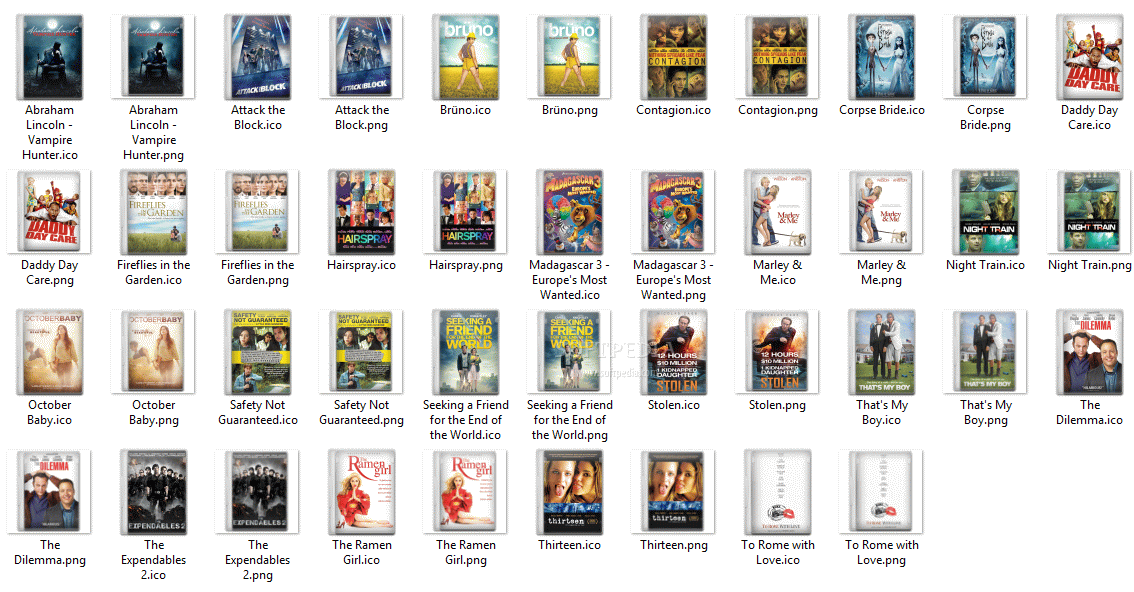Viewport: 1134px width, 592px height.
Task: Choose the October Baby.png cover
Action: pos(153,352)
